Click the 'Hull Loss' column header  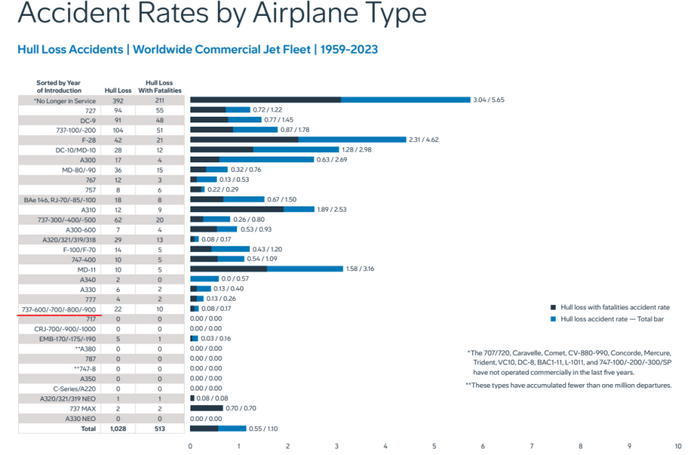coord(118,90)
